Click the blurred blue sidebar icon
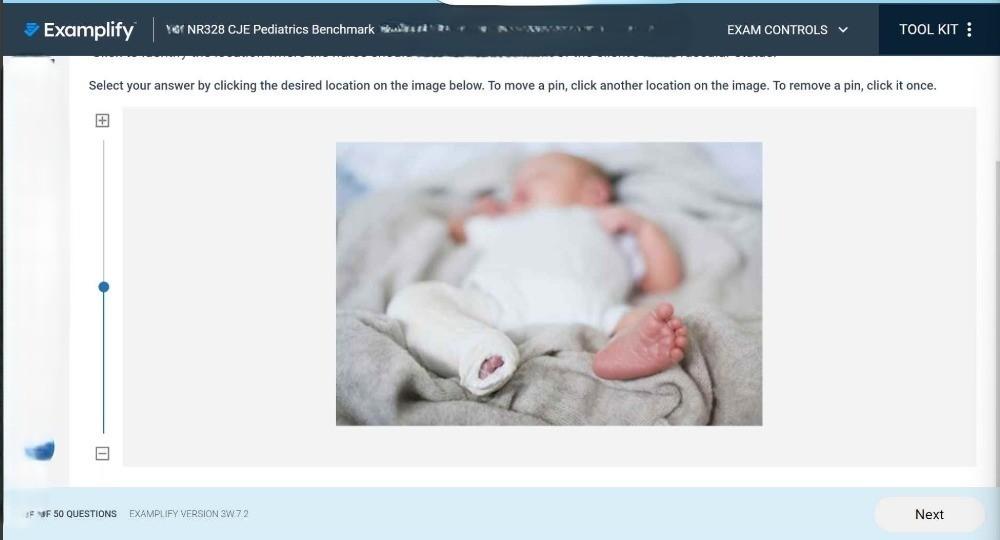The width and height of the screenshot is (1000, 540). coord(40,451)
